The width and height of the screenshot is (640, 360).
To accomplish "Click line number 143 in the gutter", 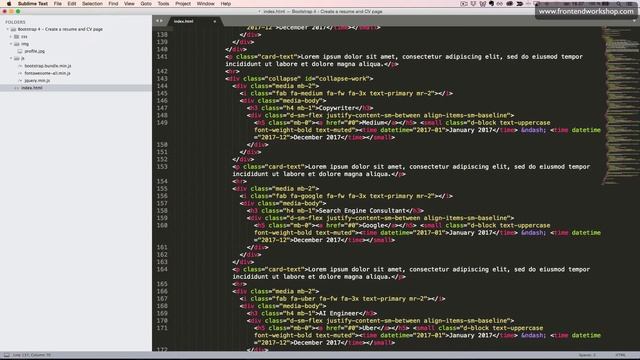I will (162, 79).
